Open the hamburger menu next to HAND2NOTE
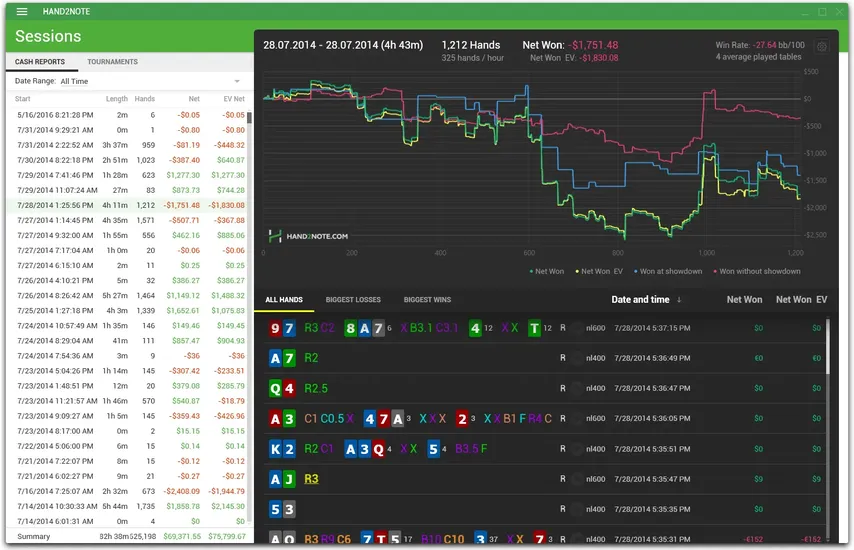Viewport: 854px width, 550px height. 22,12
